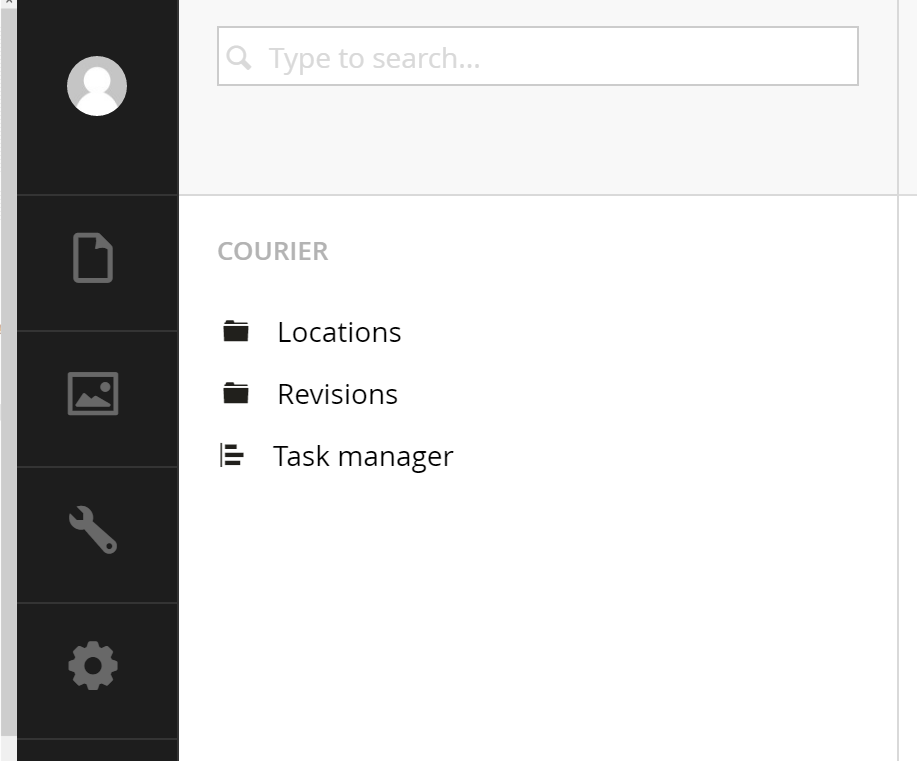Select the Revisions tree node label

pos(337,394)
